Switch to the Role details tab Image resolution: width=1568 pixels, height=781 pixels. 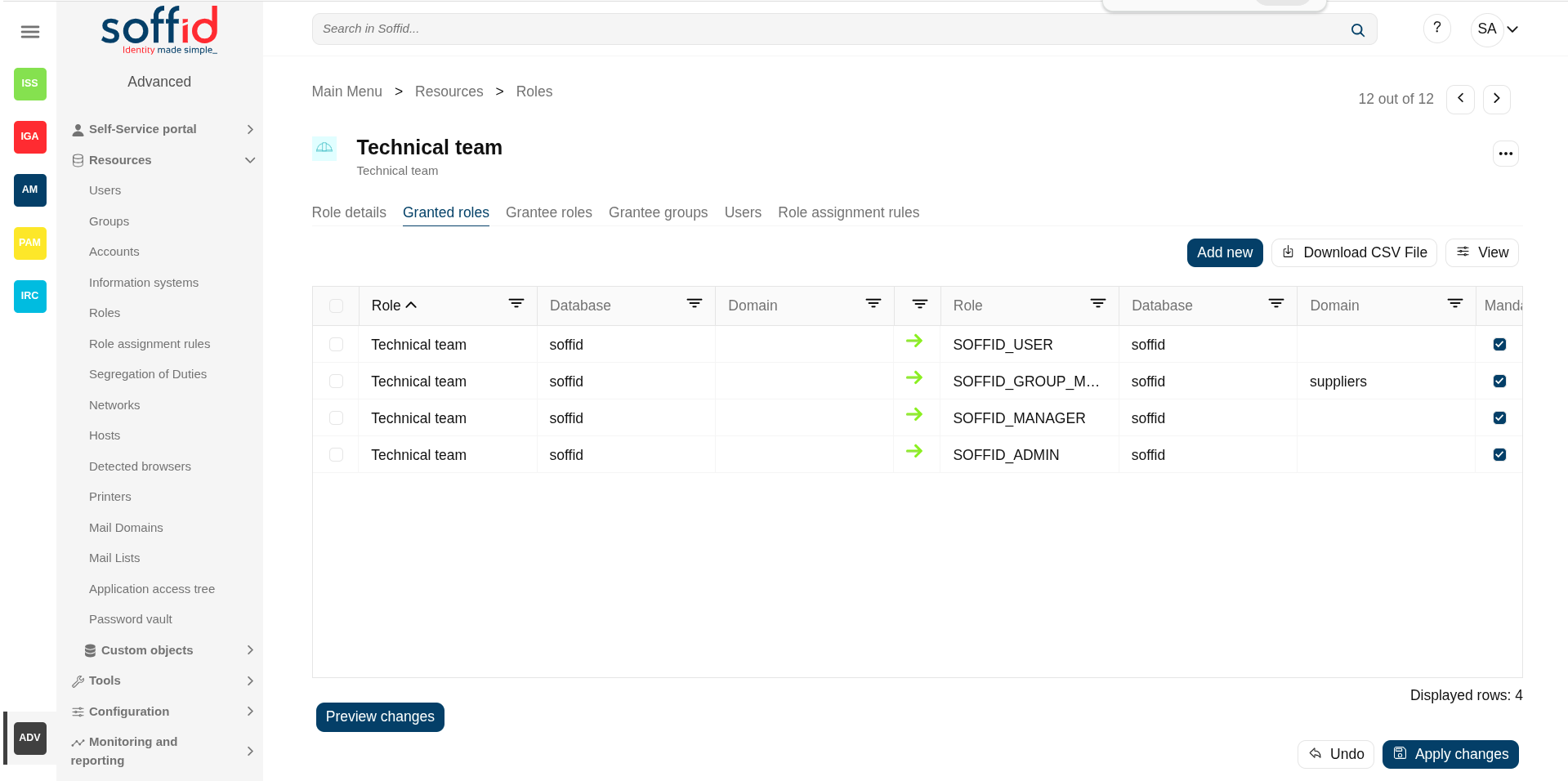pos(349,212)
